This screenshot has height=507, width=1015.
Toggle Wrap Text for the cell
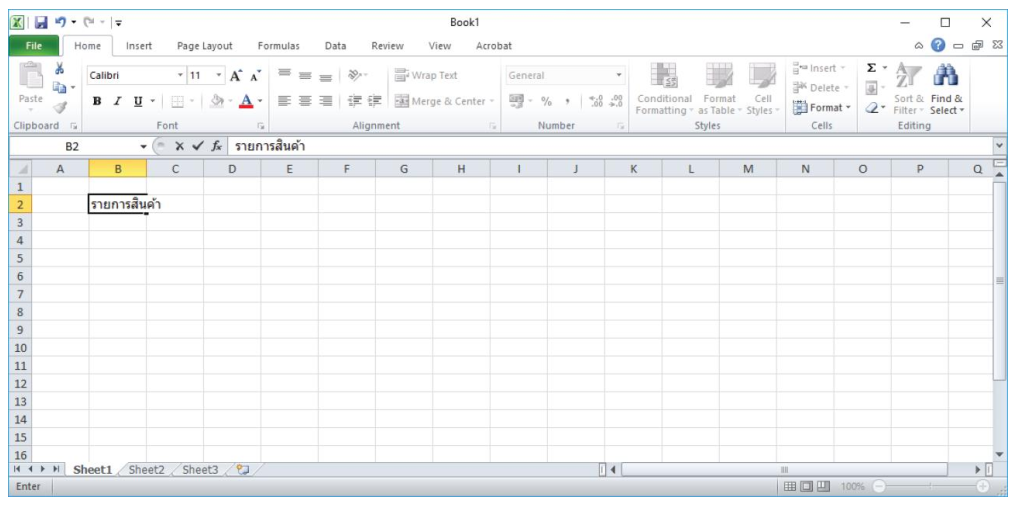click(x=426, y=75)
